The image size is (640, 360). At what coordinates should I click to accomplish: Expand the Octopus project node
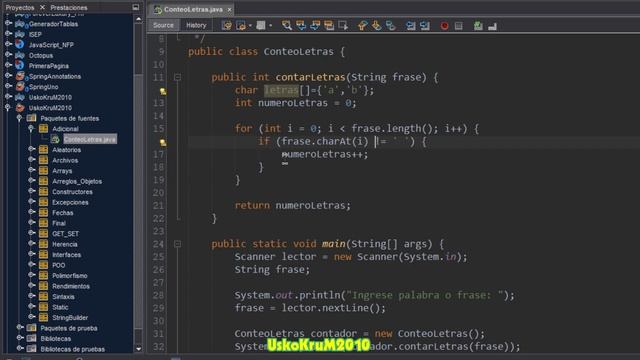pyautogui.click(x=8, y=55)
